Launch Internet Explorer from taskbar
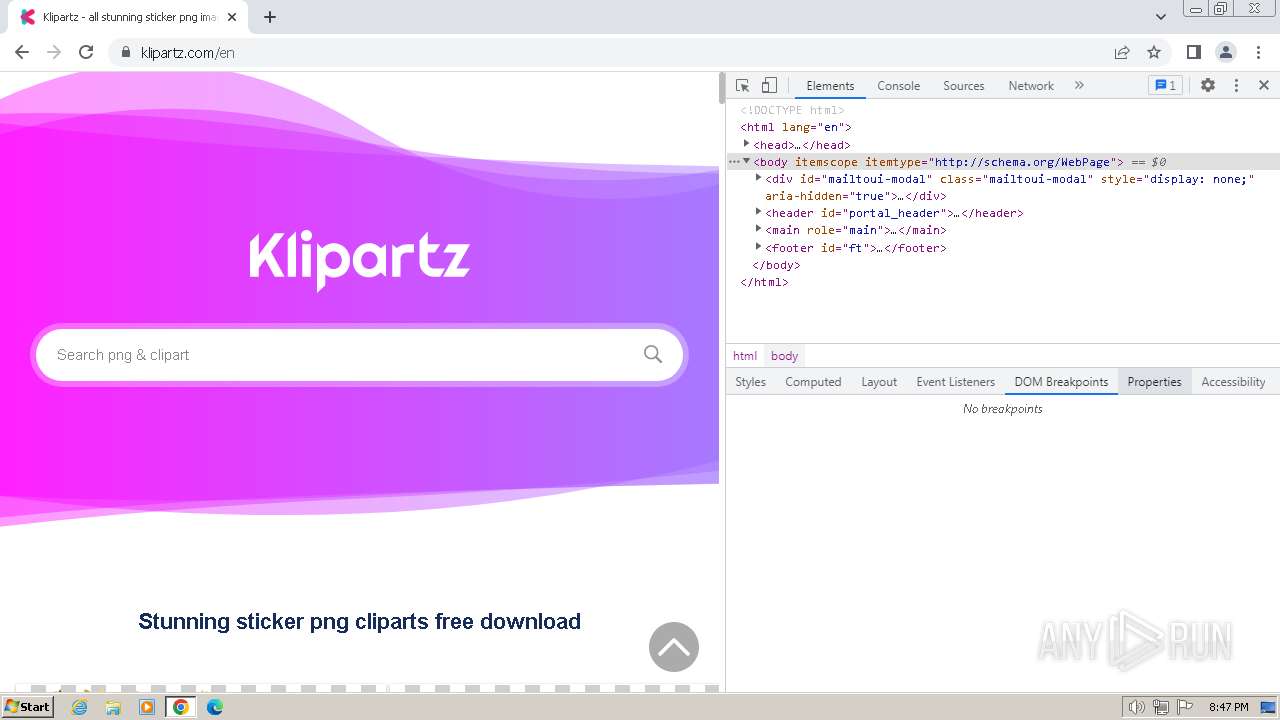This screenshot has height=720, width=1280. (x=79, y=707)
